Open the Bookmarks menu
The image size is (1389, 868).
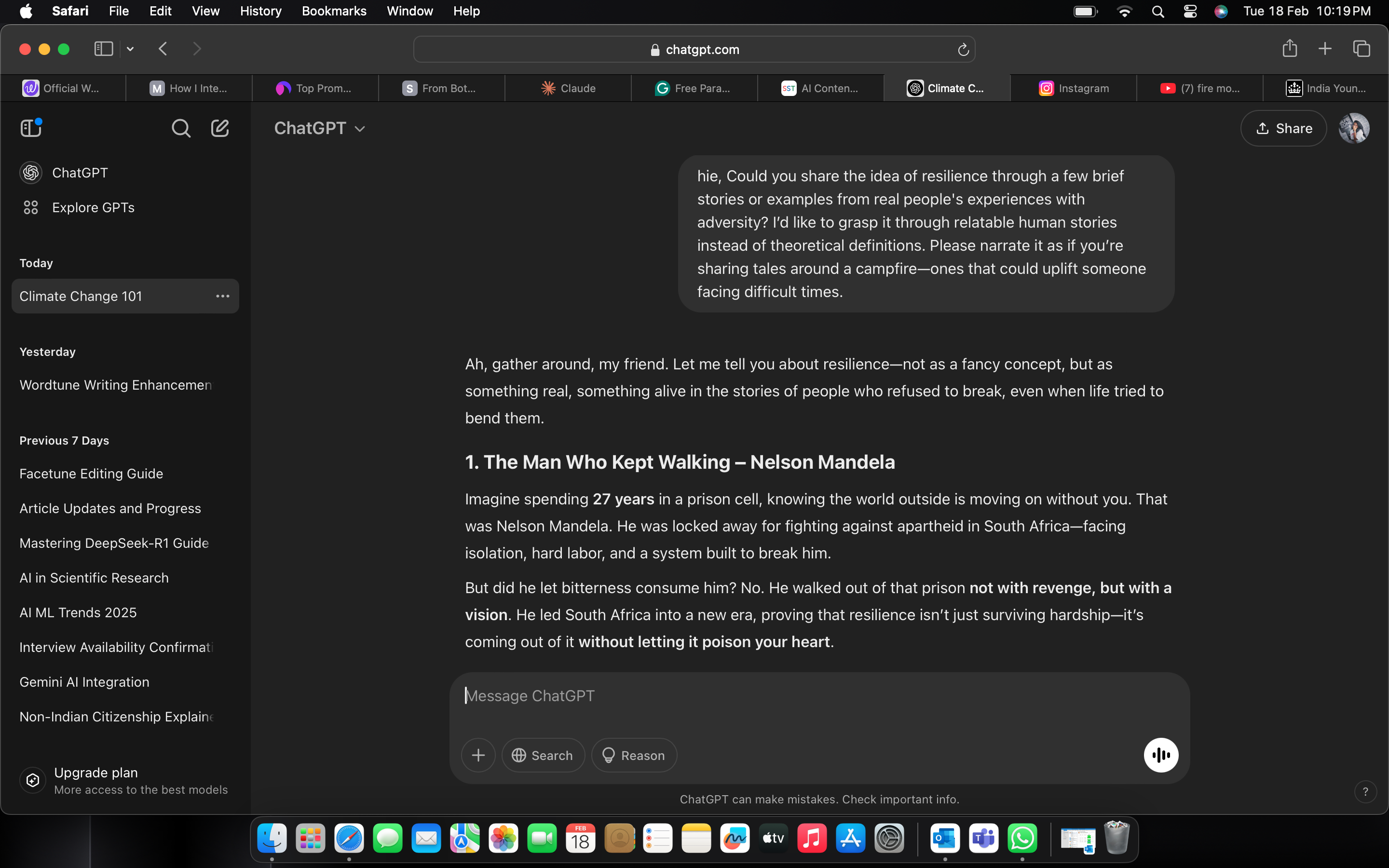[x=334, y=12]
